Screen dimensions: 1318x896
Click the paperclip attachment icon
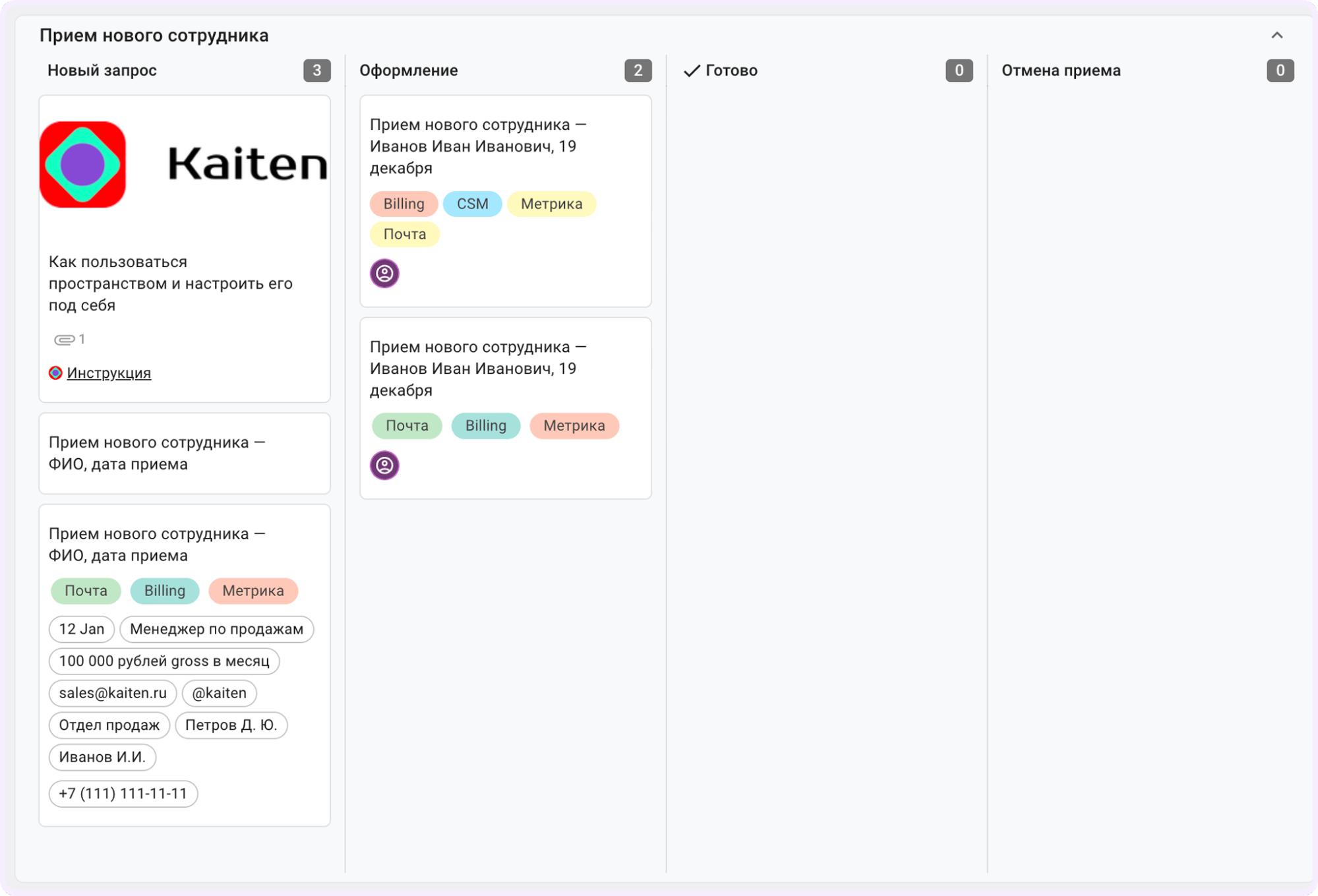point(64,340)
